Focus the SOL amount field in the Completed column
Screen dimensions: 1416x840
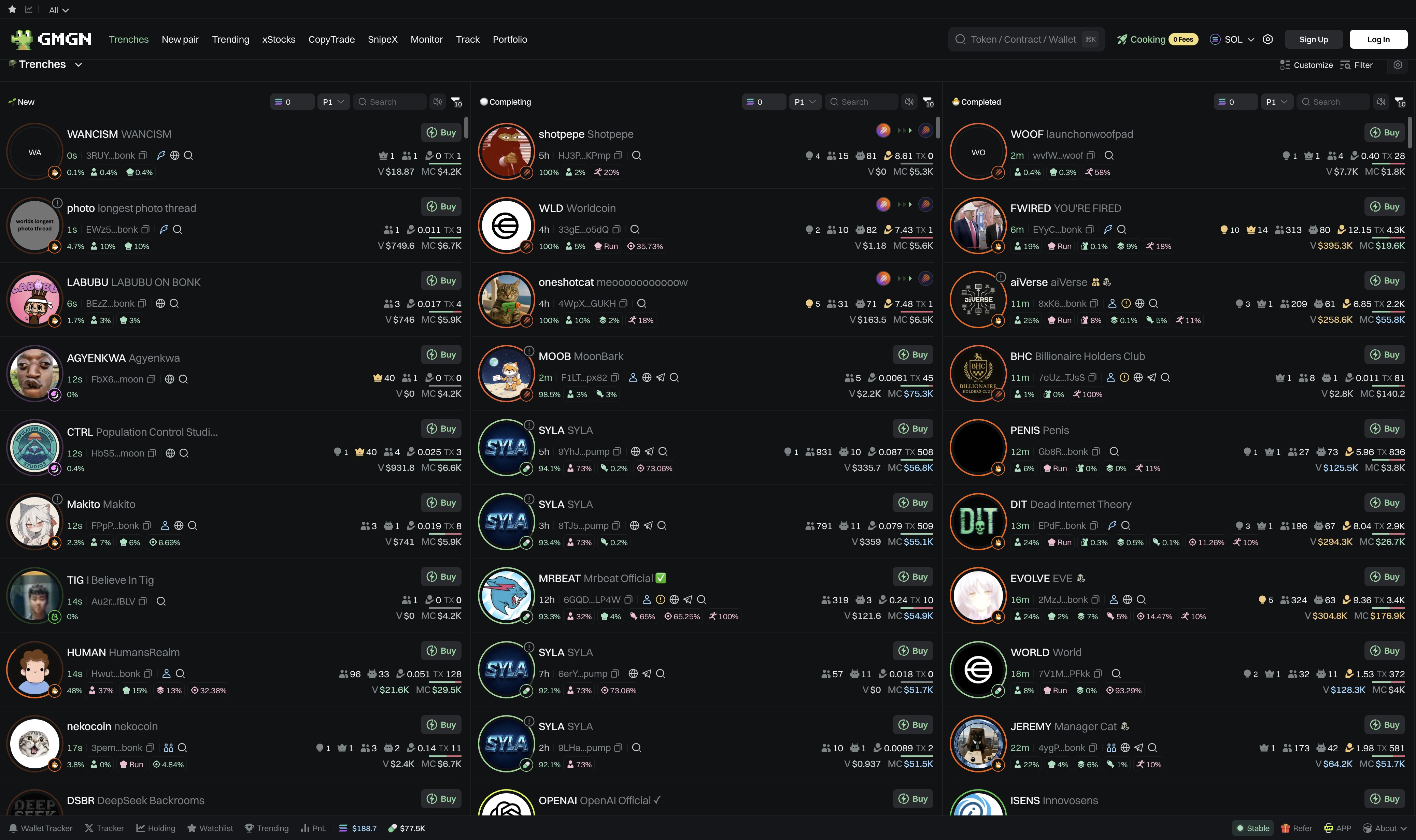coord(1236,102)
